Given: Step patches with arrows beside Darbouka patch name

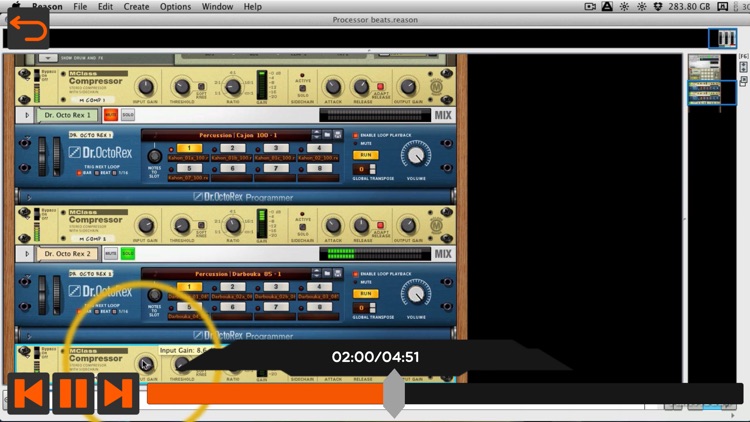Looking at the screenshot, I should (x=316, y=274).
